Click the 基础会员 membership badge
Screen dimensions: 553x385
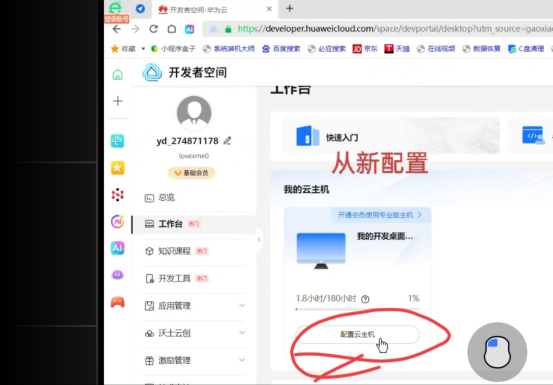tap(192, 173)
